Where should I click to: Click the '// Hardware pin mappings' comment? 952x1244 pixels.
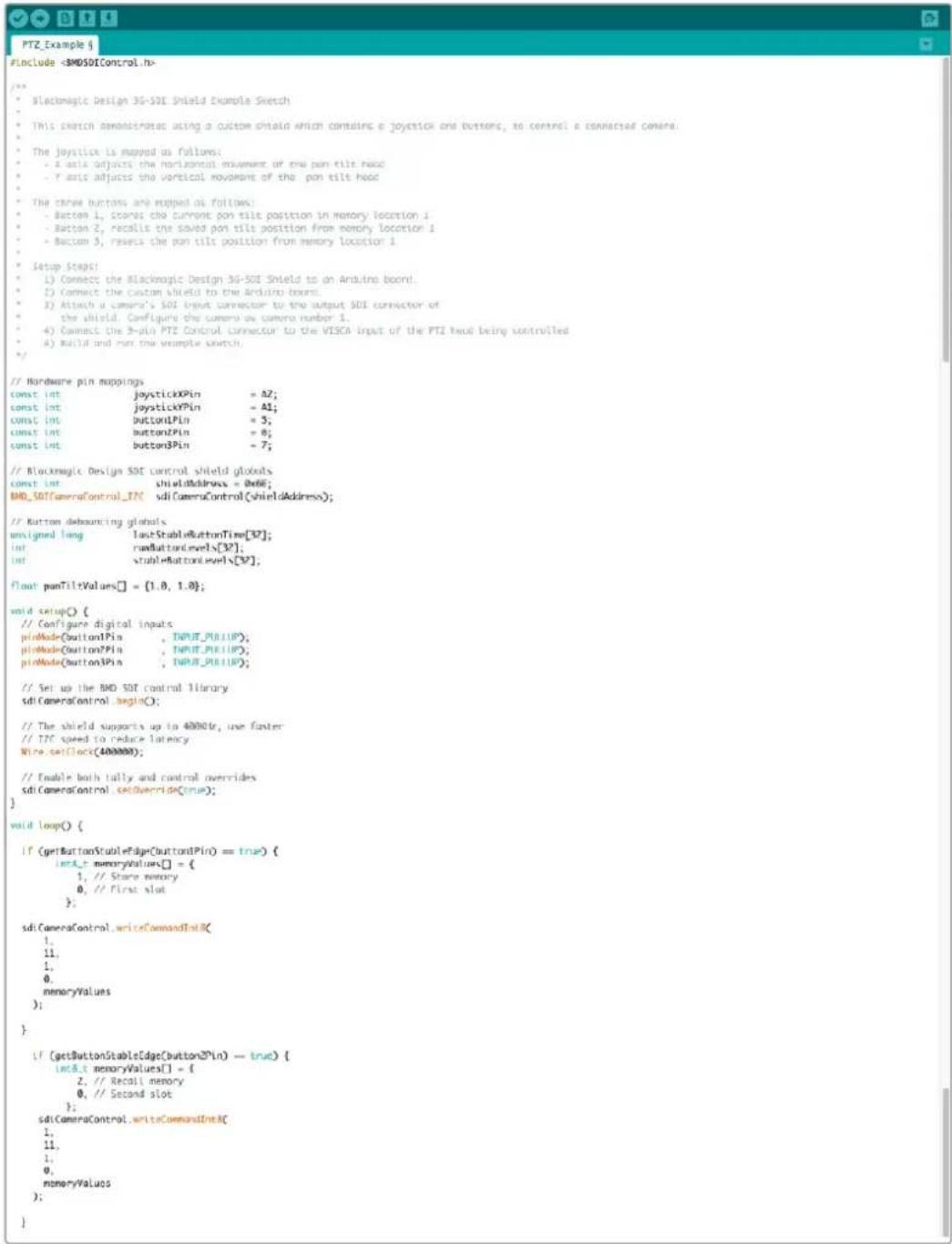(x=77, y=382)
